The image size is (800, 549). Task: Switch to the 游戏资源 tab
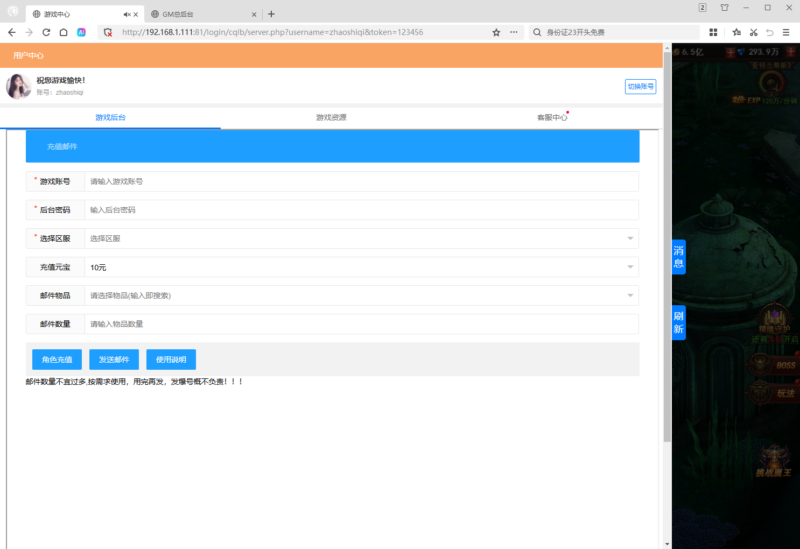click(331, 118)
